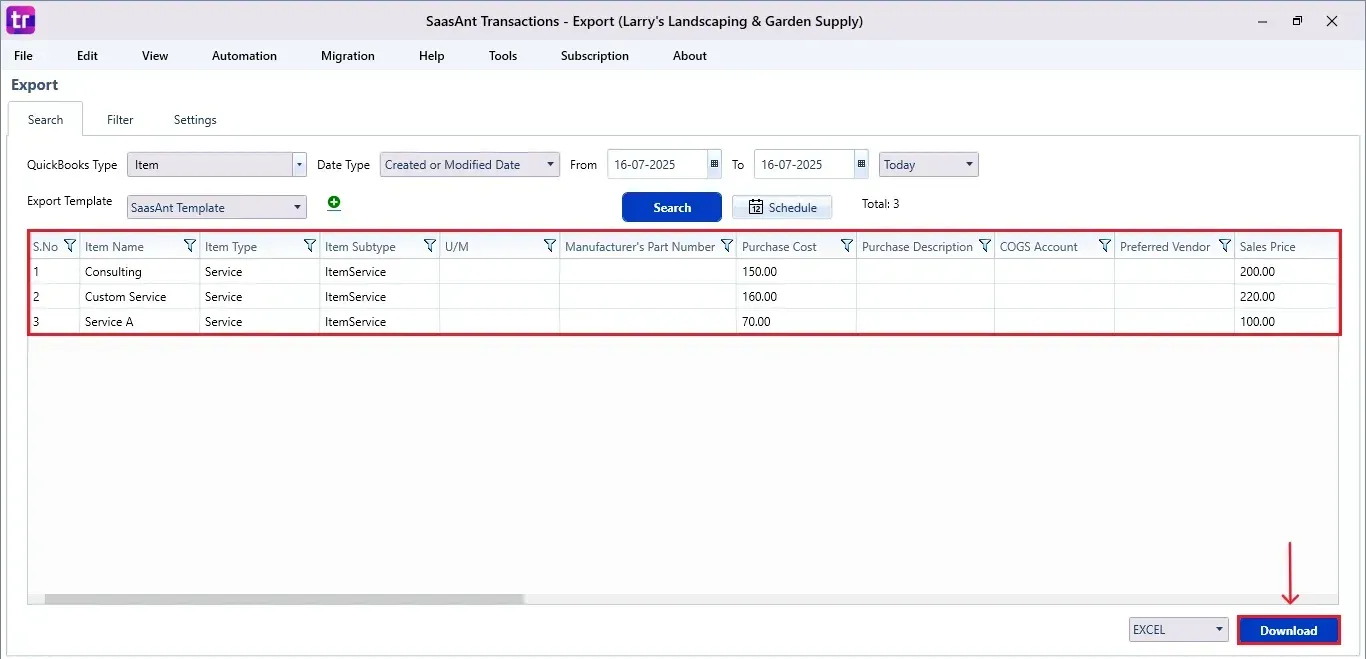Filter the Purchase Cost column
The image size is (1366, 659).
click(x=847, y=246)
